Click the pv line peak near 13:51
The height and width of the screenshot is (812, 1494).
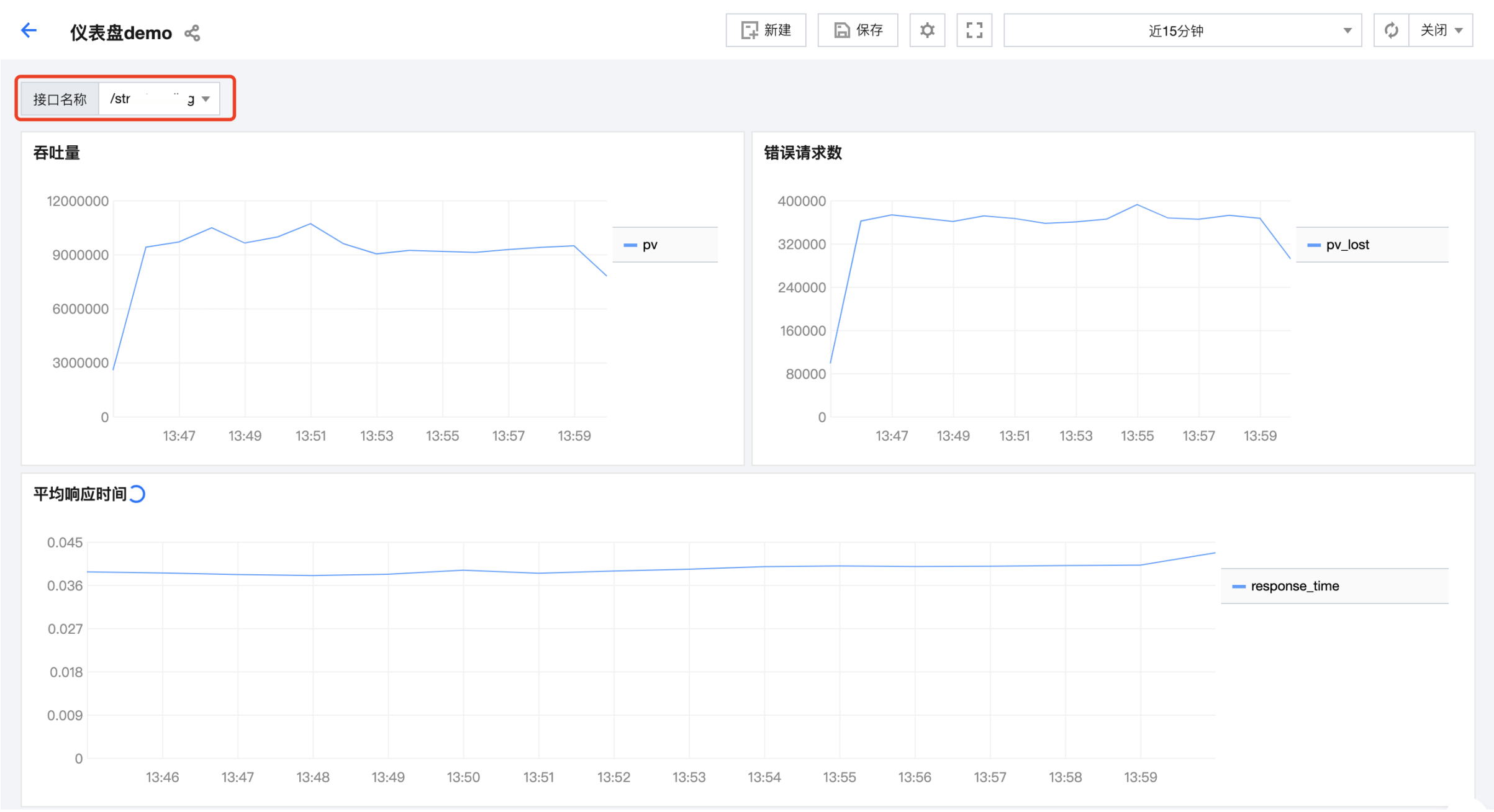click(310, 223)
